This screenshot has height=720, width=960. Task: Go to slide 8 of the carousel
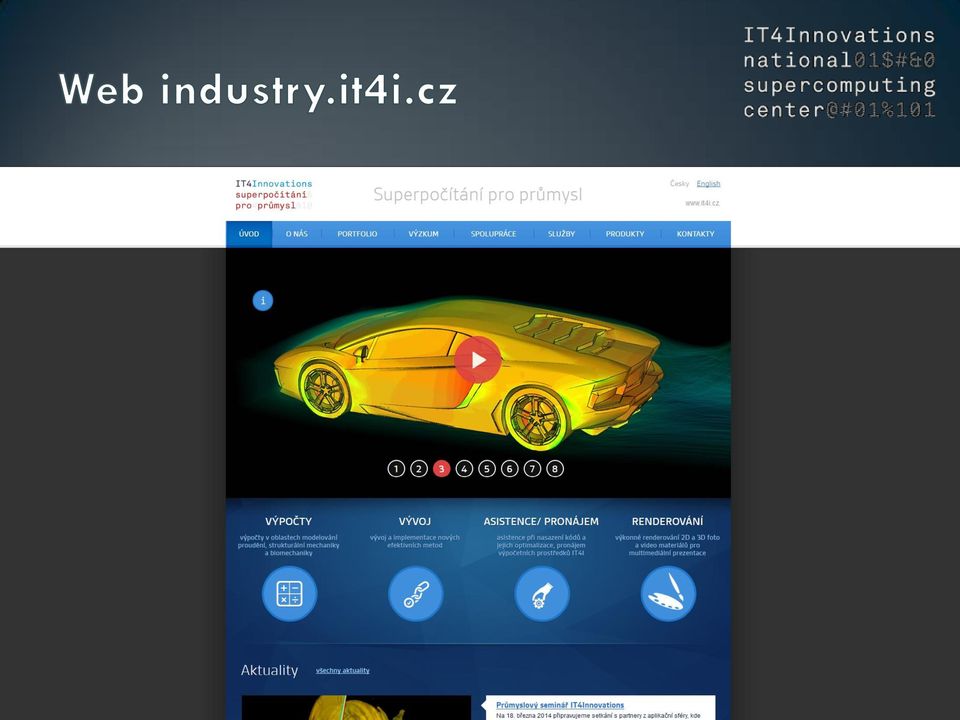tap(555, 469)
